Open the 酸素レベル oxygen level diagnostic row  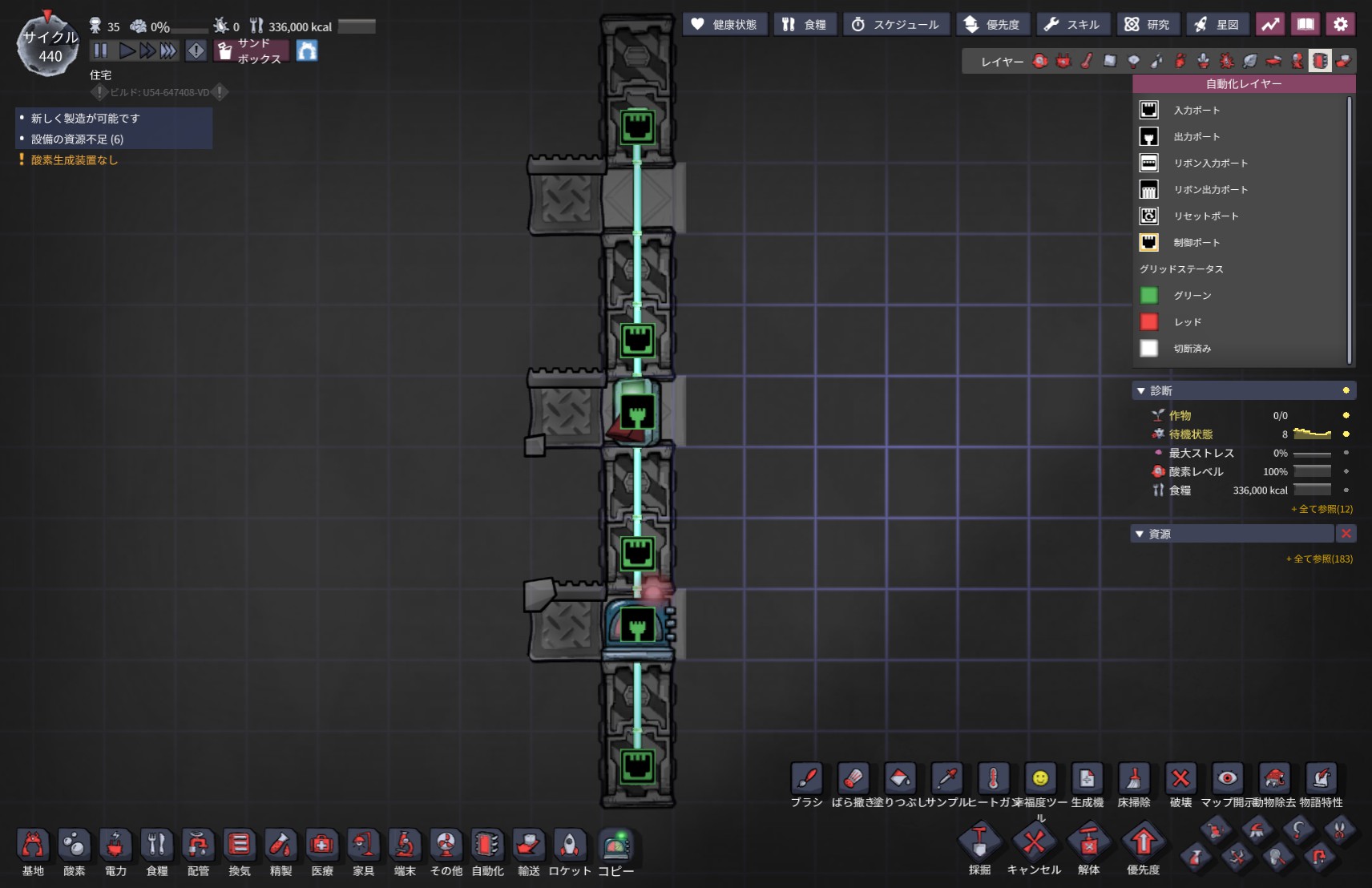tap(1250, 471)
